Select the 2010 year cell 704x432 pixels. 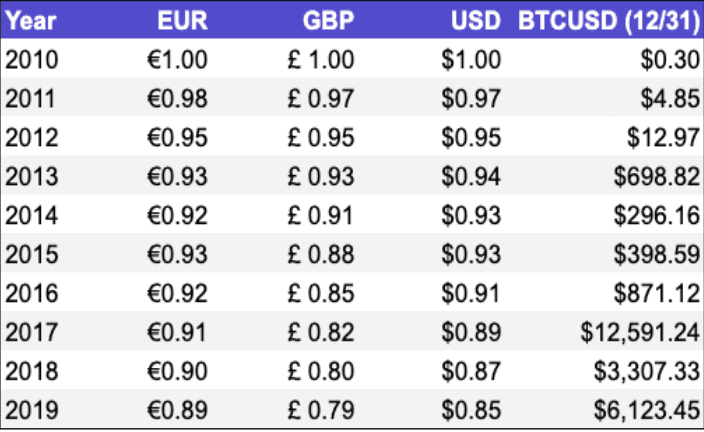pyautogui.click(x=32, y=59)
